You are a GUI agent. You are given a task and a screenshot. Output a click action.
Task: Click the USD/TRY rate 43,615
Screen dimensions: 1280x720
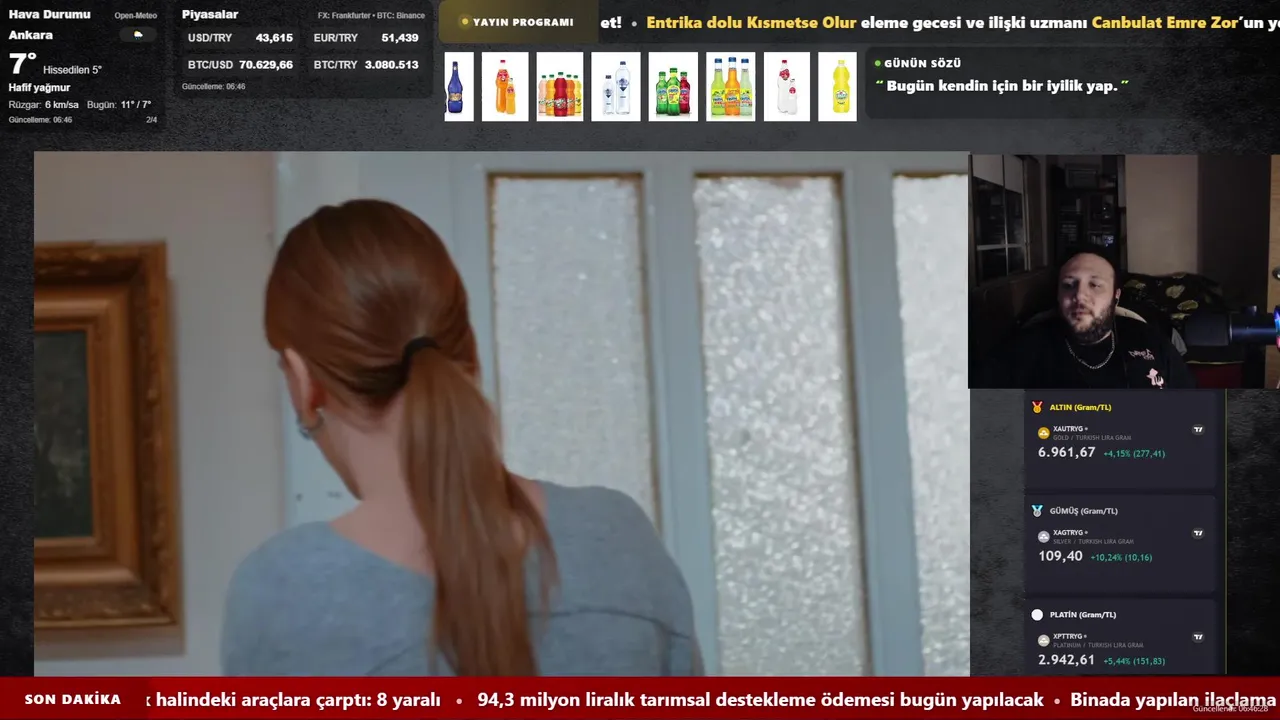pos(274,38)
